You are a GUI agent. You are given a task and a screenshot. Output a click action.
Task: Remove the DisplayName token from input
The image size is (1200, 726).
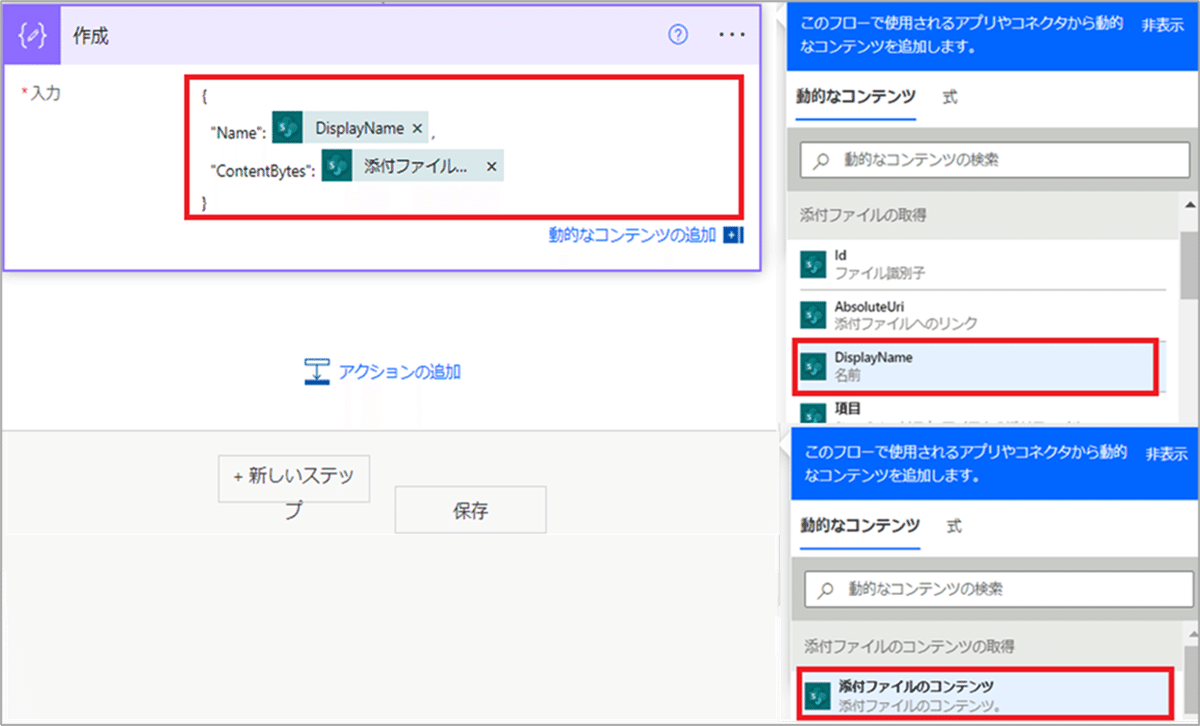coord(417,128)
